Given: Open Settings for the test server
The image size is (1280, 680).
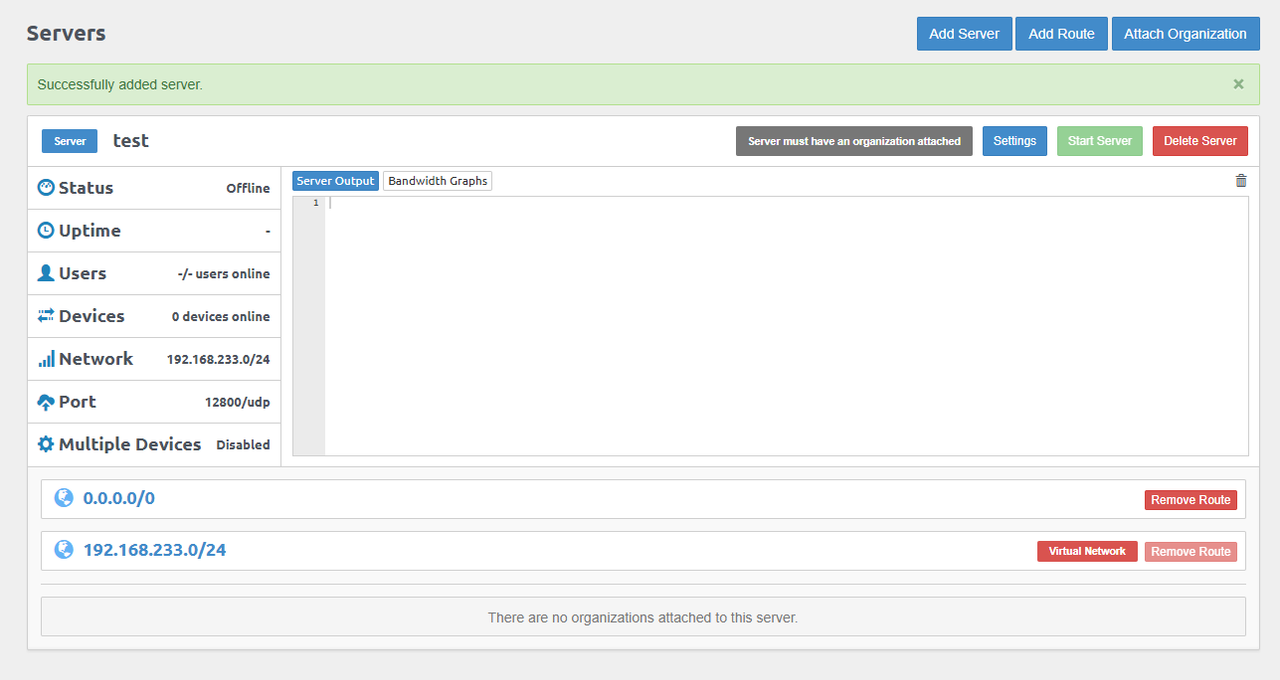Looking at the screenshot, I should [x=1015, y=141].
